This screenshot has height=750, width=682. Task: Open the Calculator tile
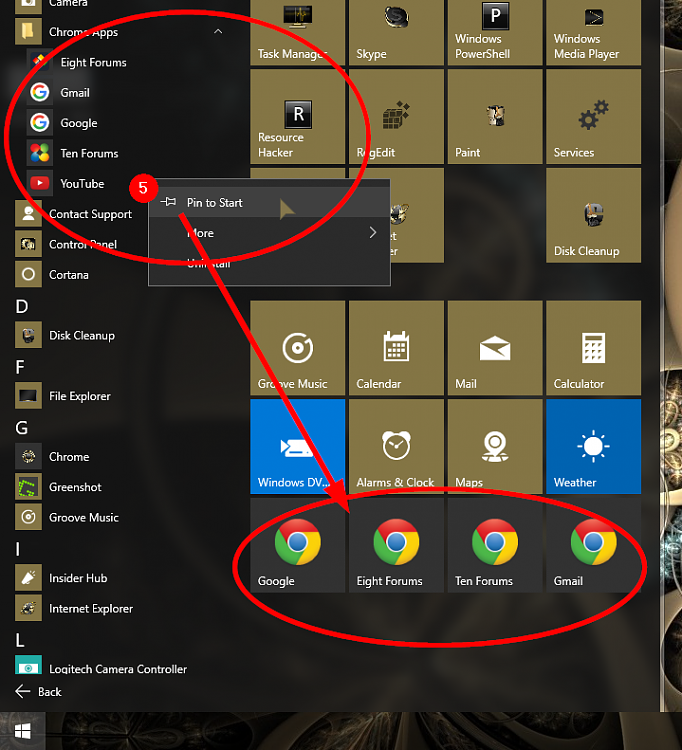593,348
